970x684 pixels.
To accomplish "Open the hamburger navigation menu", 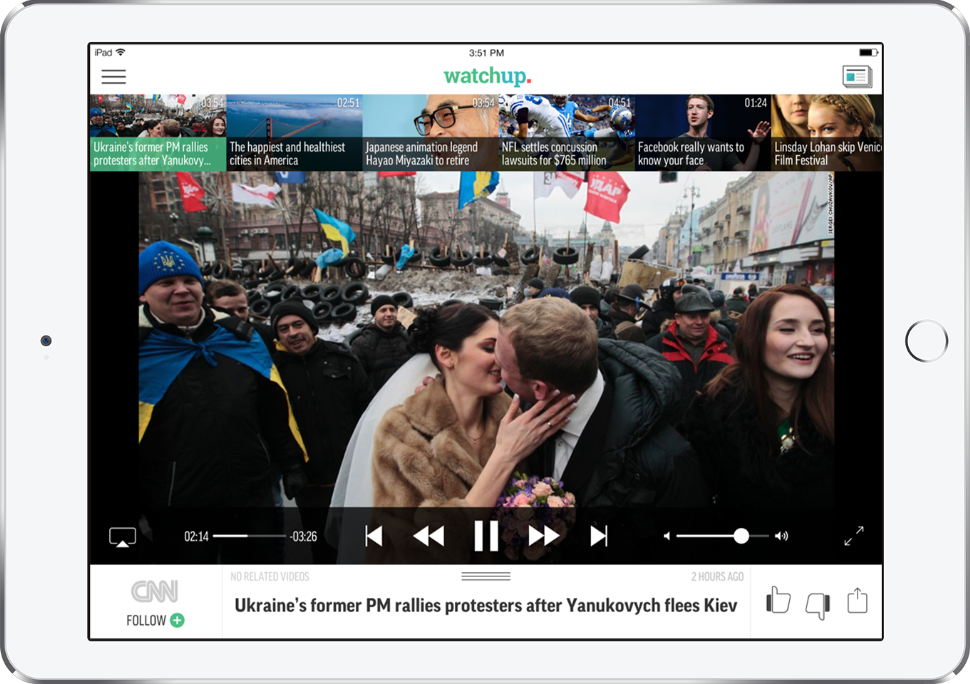I will click(113, 76).
